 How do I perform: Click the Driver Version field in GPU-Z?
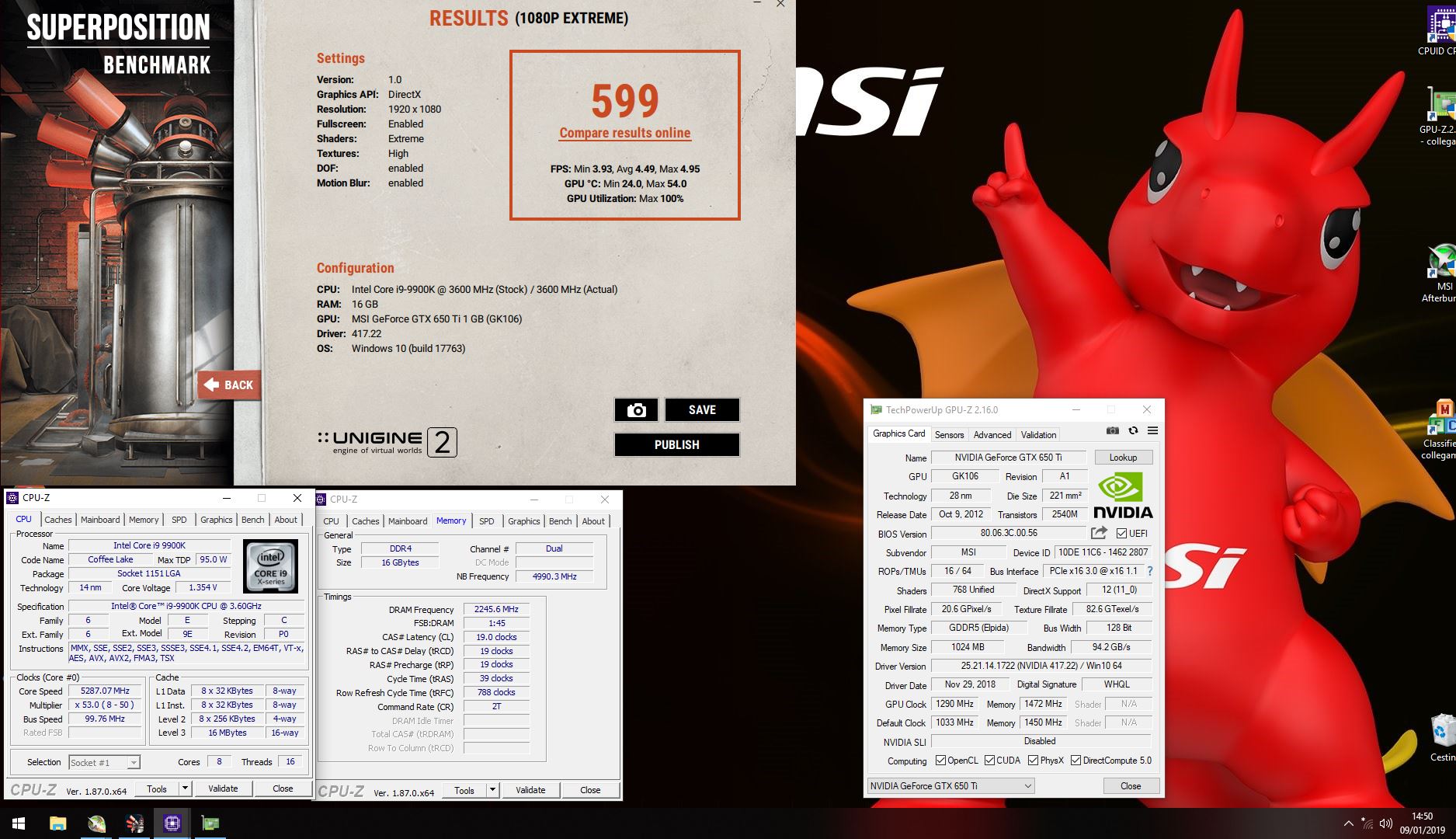pyautogui.click(x=1041, y=666)
